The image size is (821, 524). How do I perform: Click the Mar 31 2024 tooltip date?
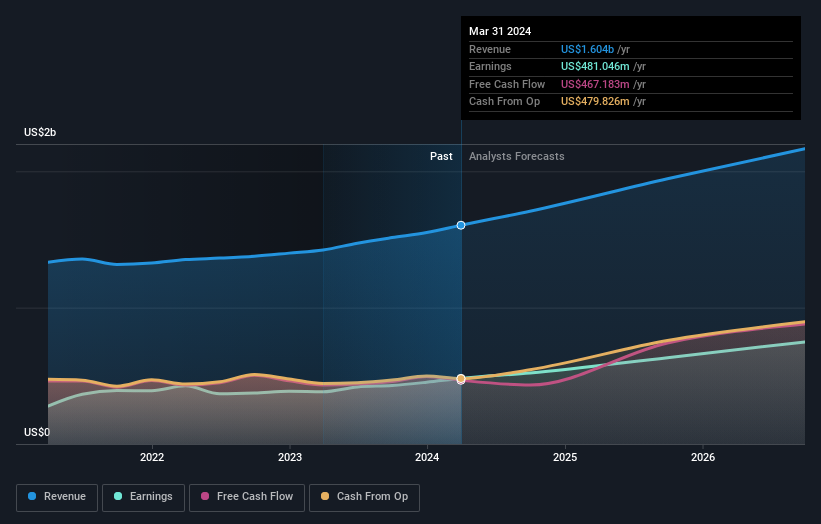pos(500,31)
